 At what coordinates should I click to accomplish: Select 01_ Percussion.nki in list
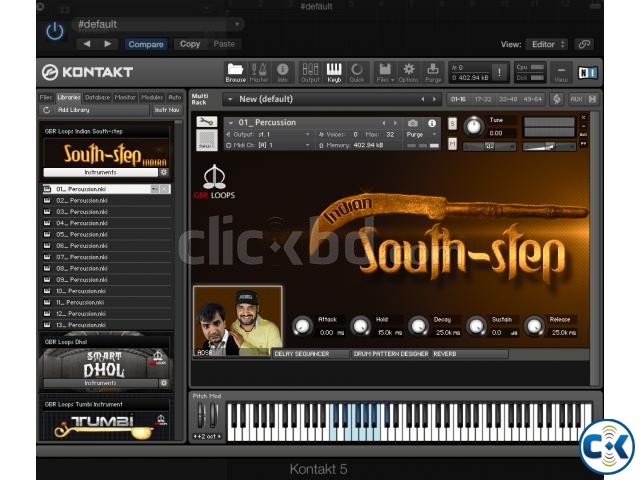click(106, 189)
